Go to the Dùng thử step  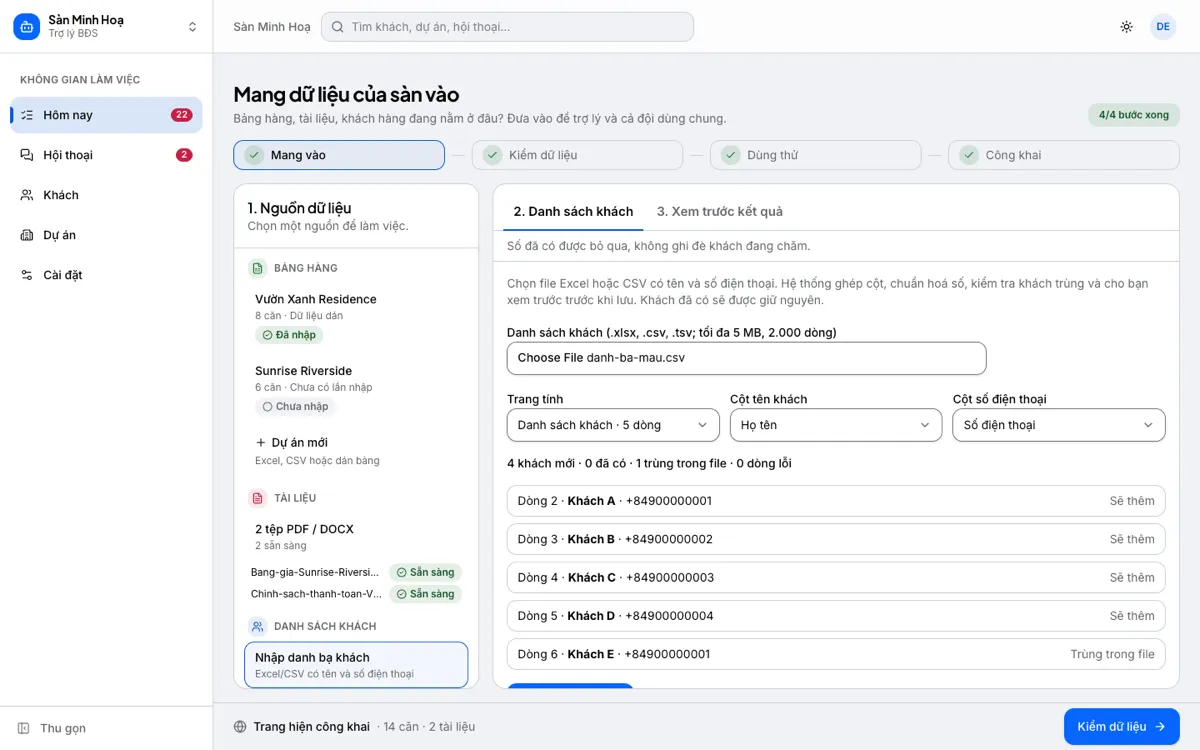815,155
